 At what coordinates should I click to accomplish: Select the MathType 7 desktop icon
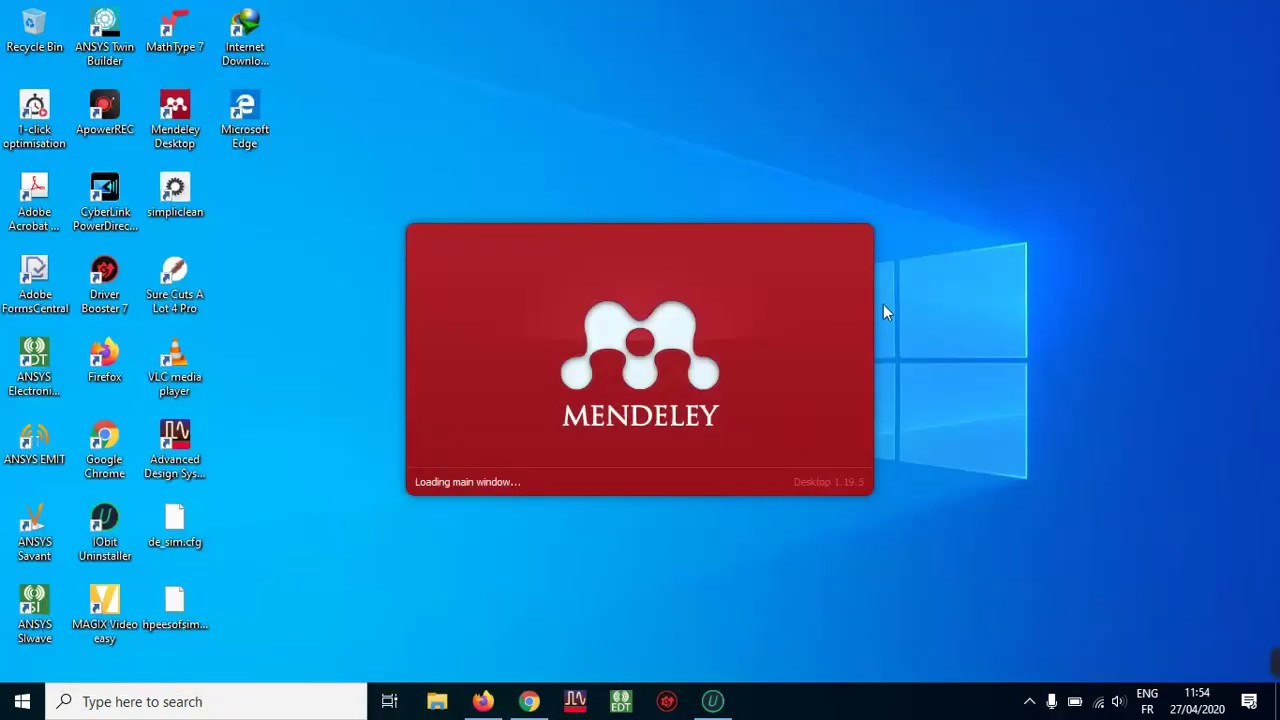click(x=175, y=32)
